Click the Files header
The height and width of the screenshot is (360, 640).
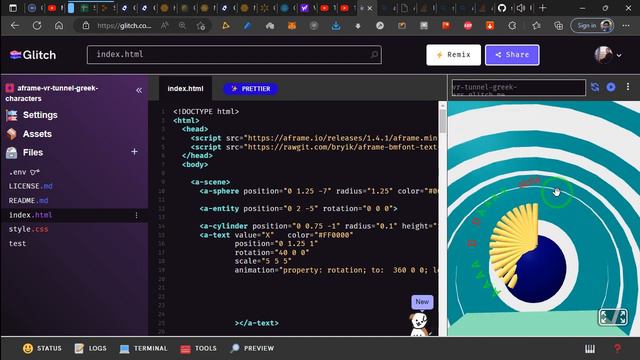coord(33,153)
